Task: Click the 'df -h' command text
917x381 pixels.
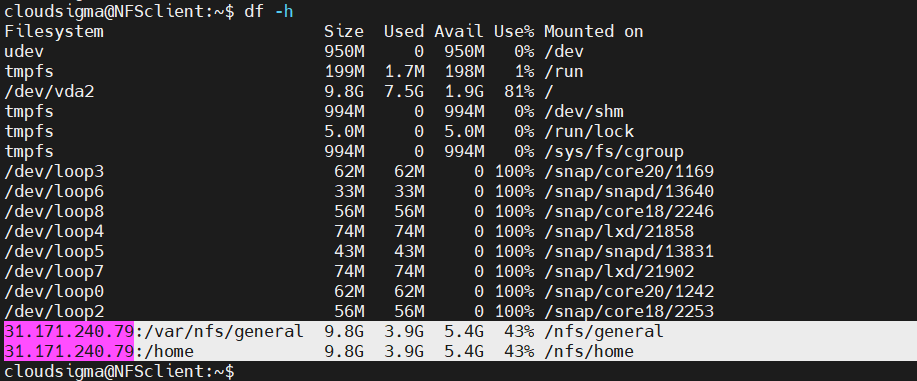Action: (x=268, y=11)
